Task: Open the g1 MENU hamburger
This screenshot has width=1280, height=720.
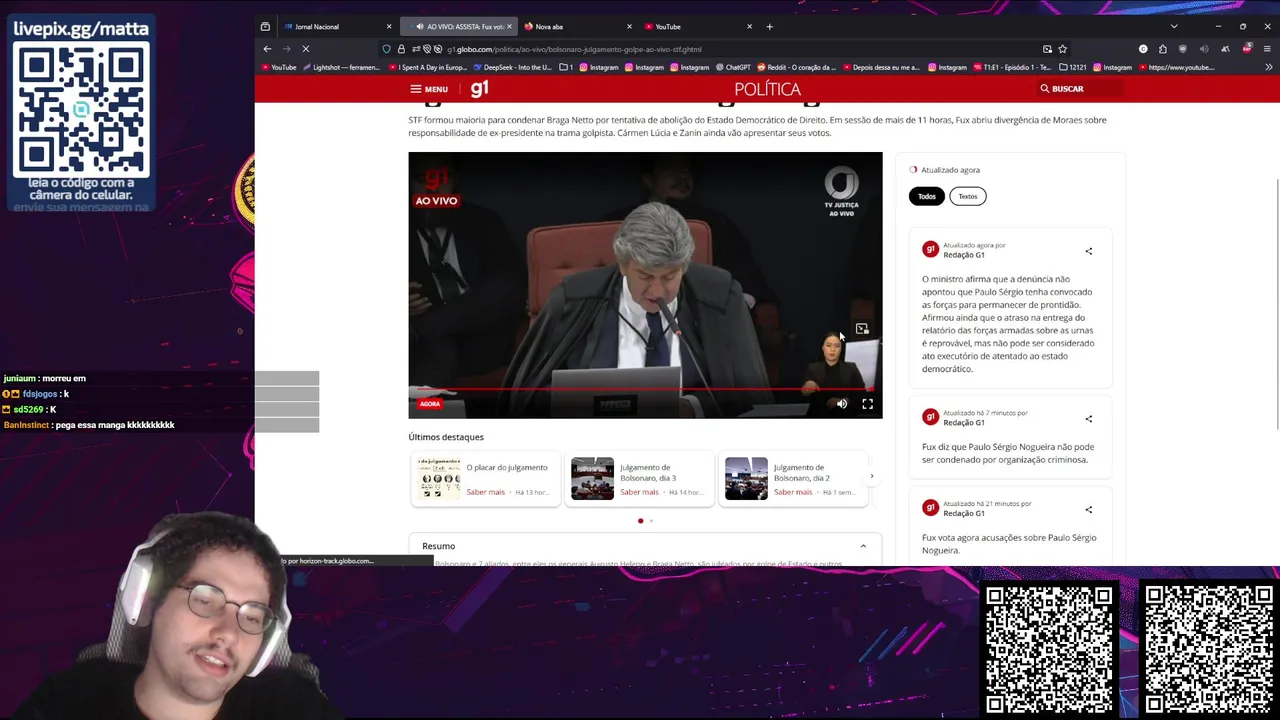Action: [x=429, y=89]
